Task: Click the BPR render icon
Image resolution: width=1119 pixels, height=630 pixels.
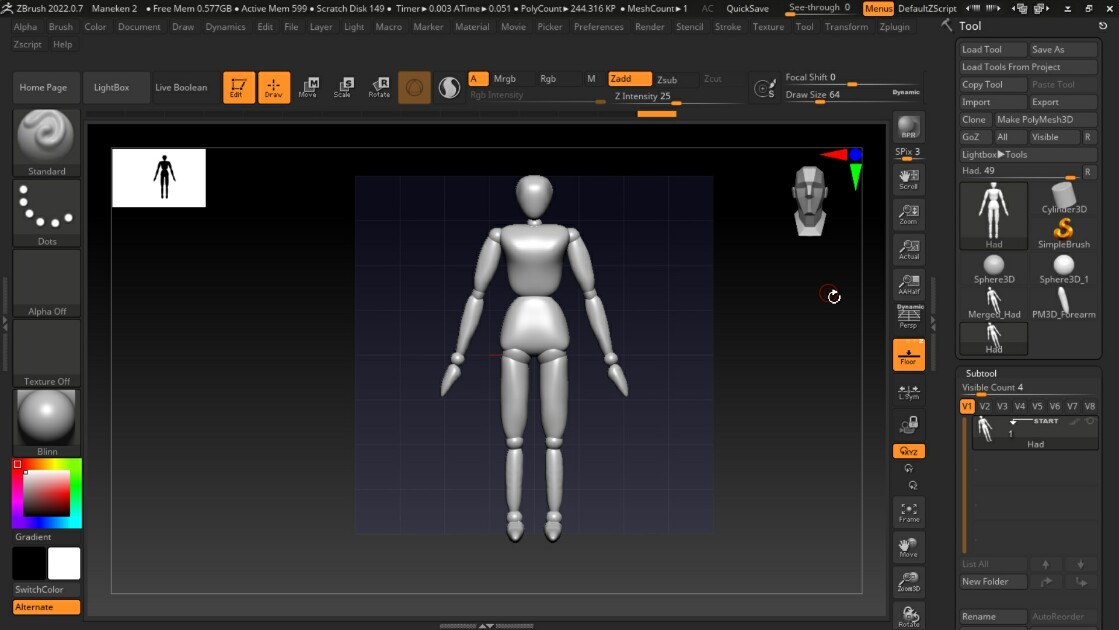Action: 908,127
